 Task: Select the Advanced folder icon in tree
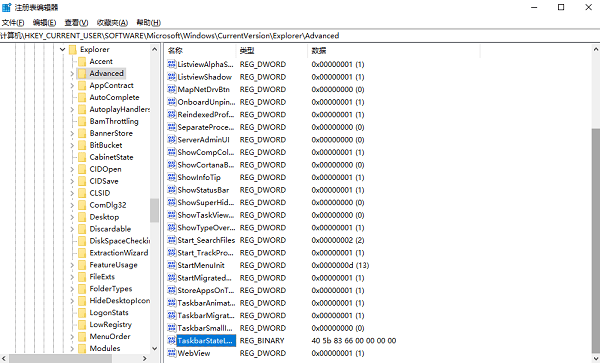pos(82,73)
